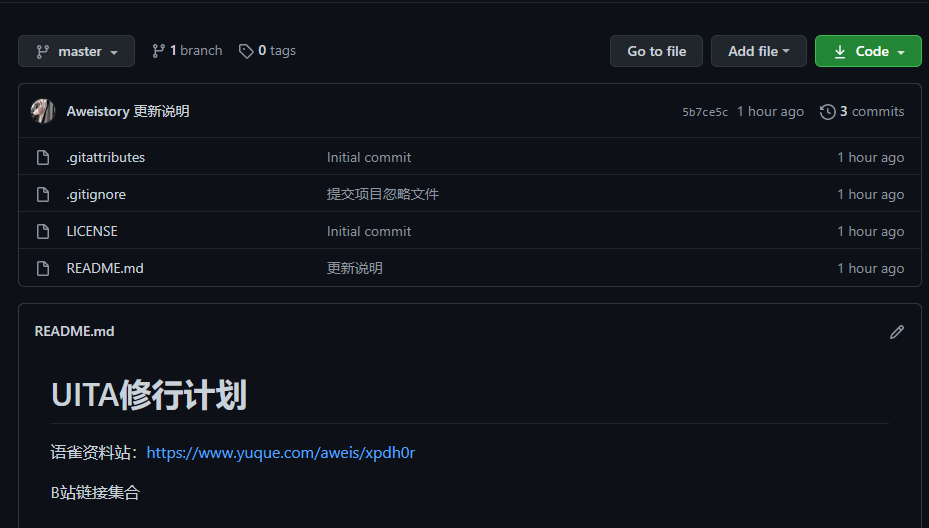This screenshot has height=528, width=929.
Task: Edit README with the pencil icon
Action: pos(897,332)
